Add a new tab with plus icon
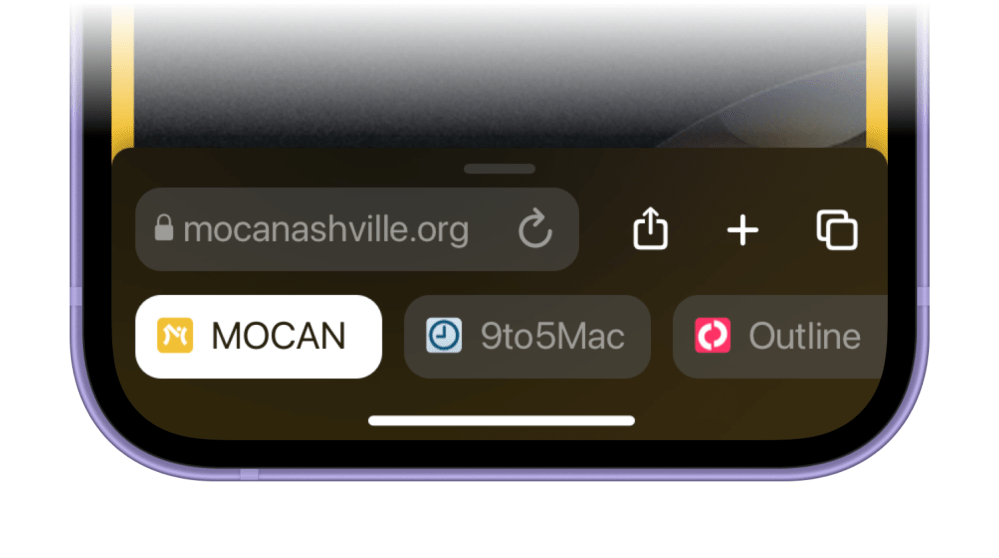This screenshot has width=999, height=558. pyautogui.click(x=743, y=230)
